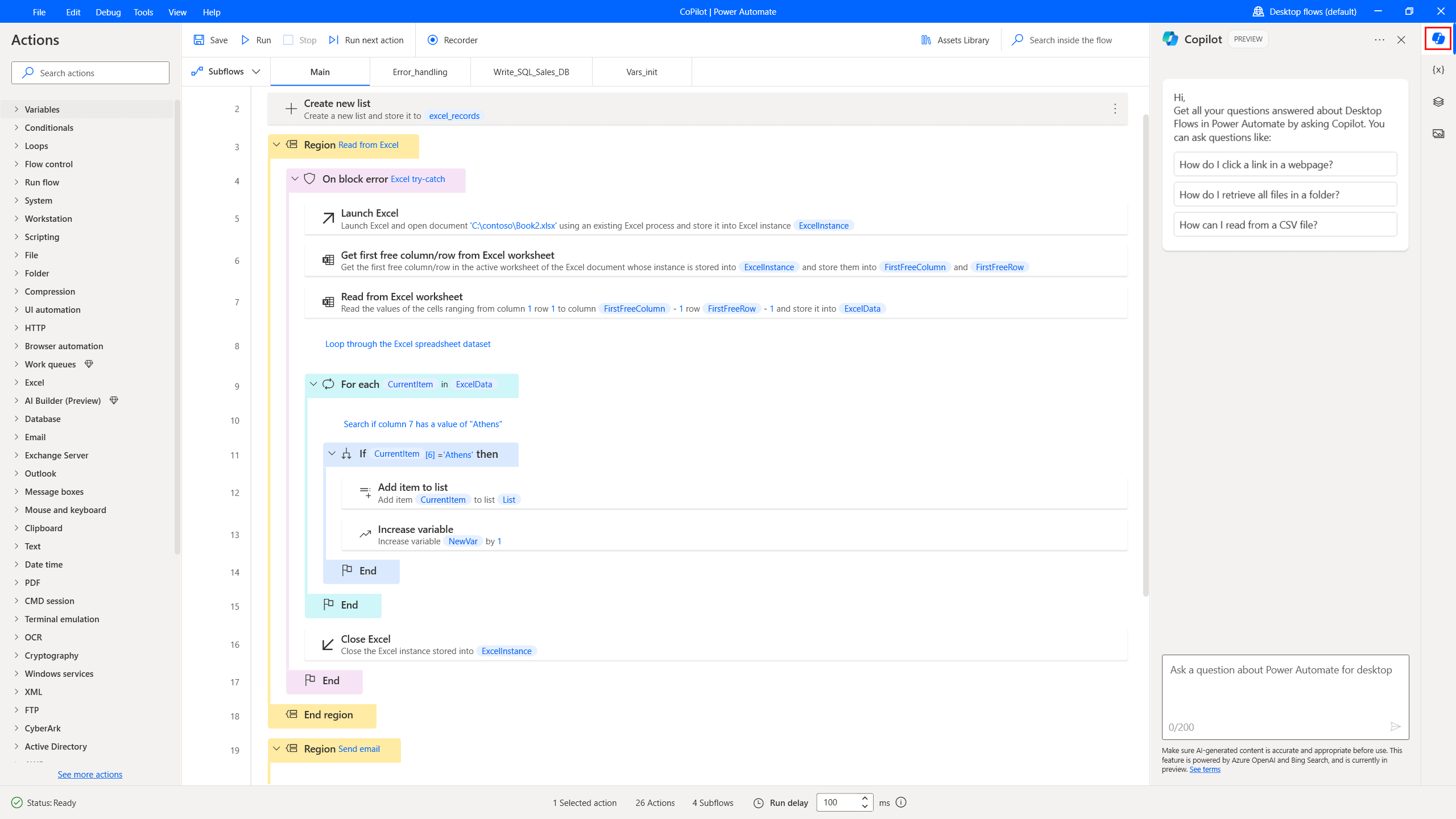Switch to the Error_handling subflow tab

[420, 72]
